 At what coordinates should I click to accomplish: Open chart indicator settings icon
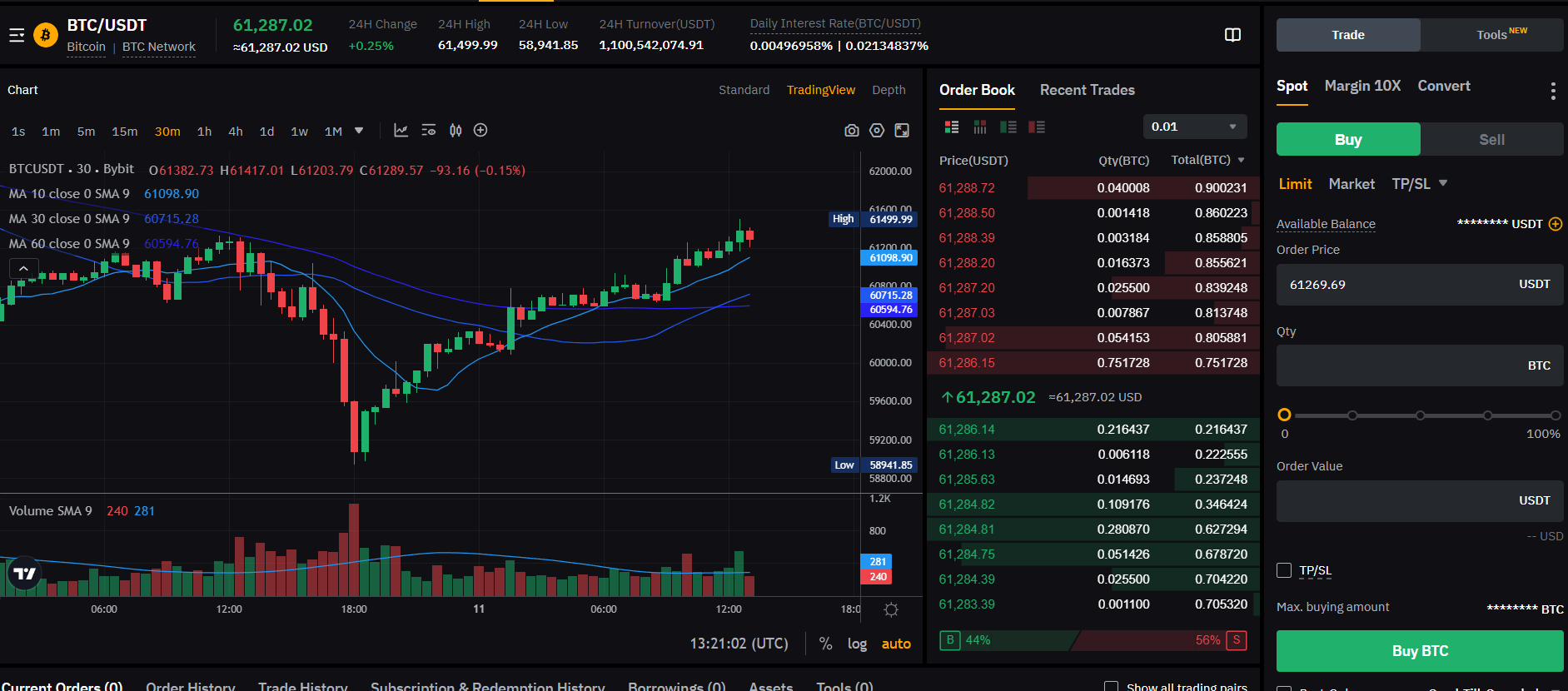coord(428,131)
